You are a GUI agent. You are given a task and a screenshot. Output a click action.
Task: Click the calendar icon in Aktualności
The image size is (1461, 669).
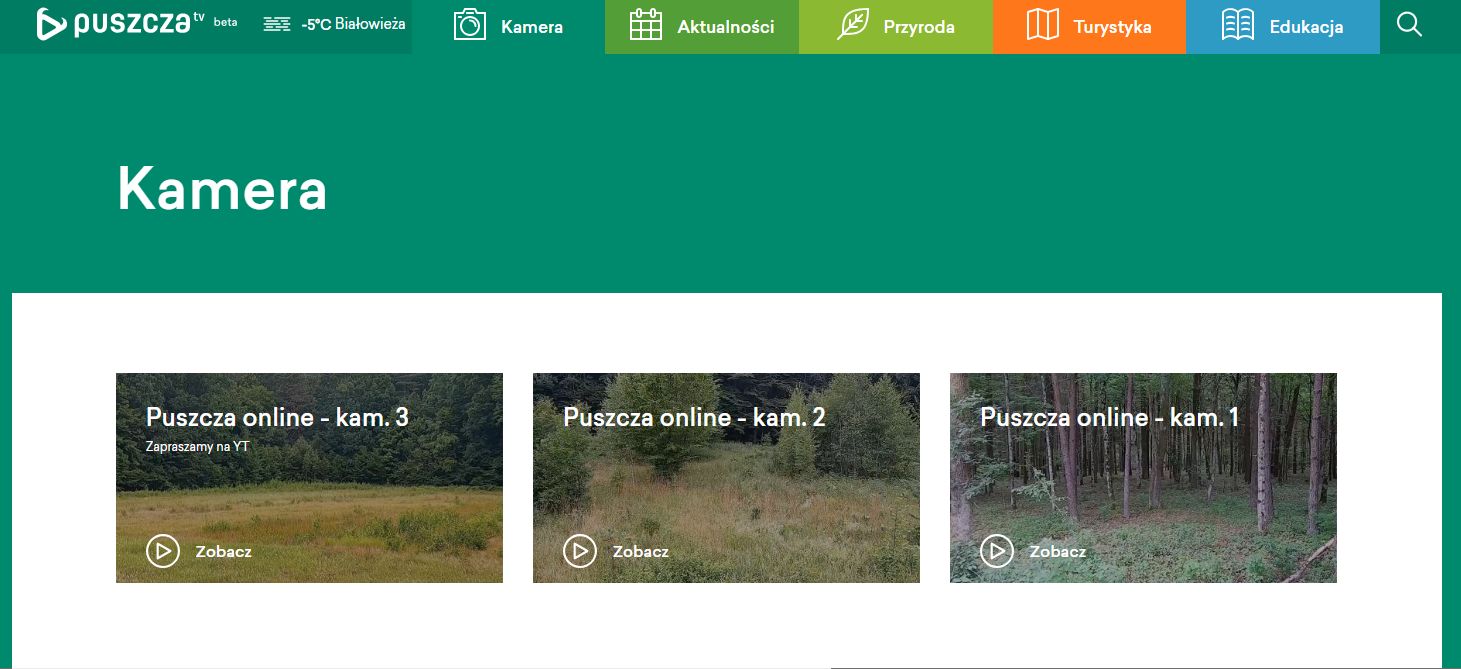(x=645, y=25)
